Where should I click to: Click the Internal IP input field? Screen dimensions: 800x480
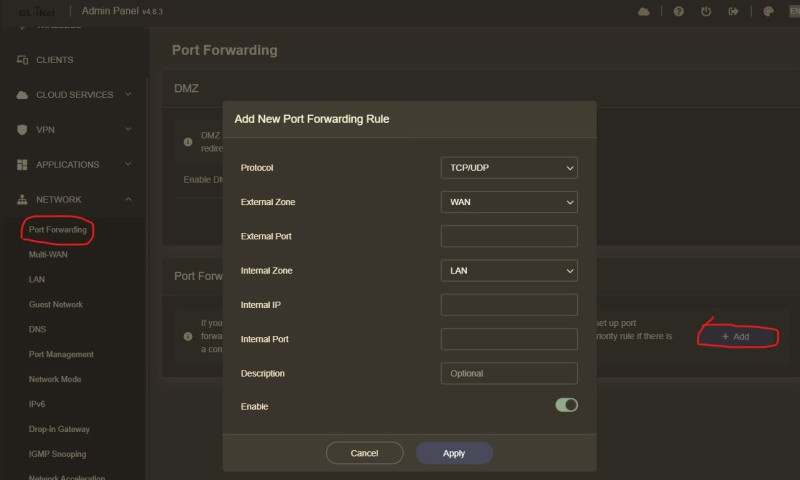click(509, 304)
